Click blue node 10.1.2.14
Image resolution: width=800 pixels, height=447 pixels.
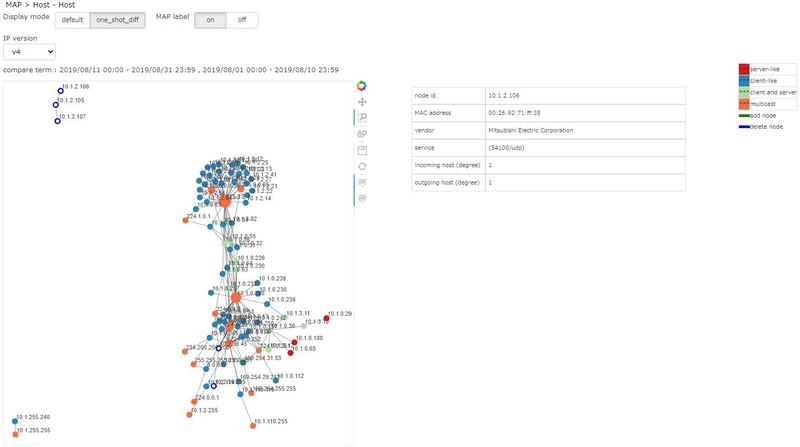coord(246,203)
